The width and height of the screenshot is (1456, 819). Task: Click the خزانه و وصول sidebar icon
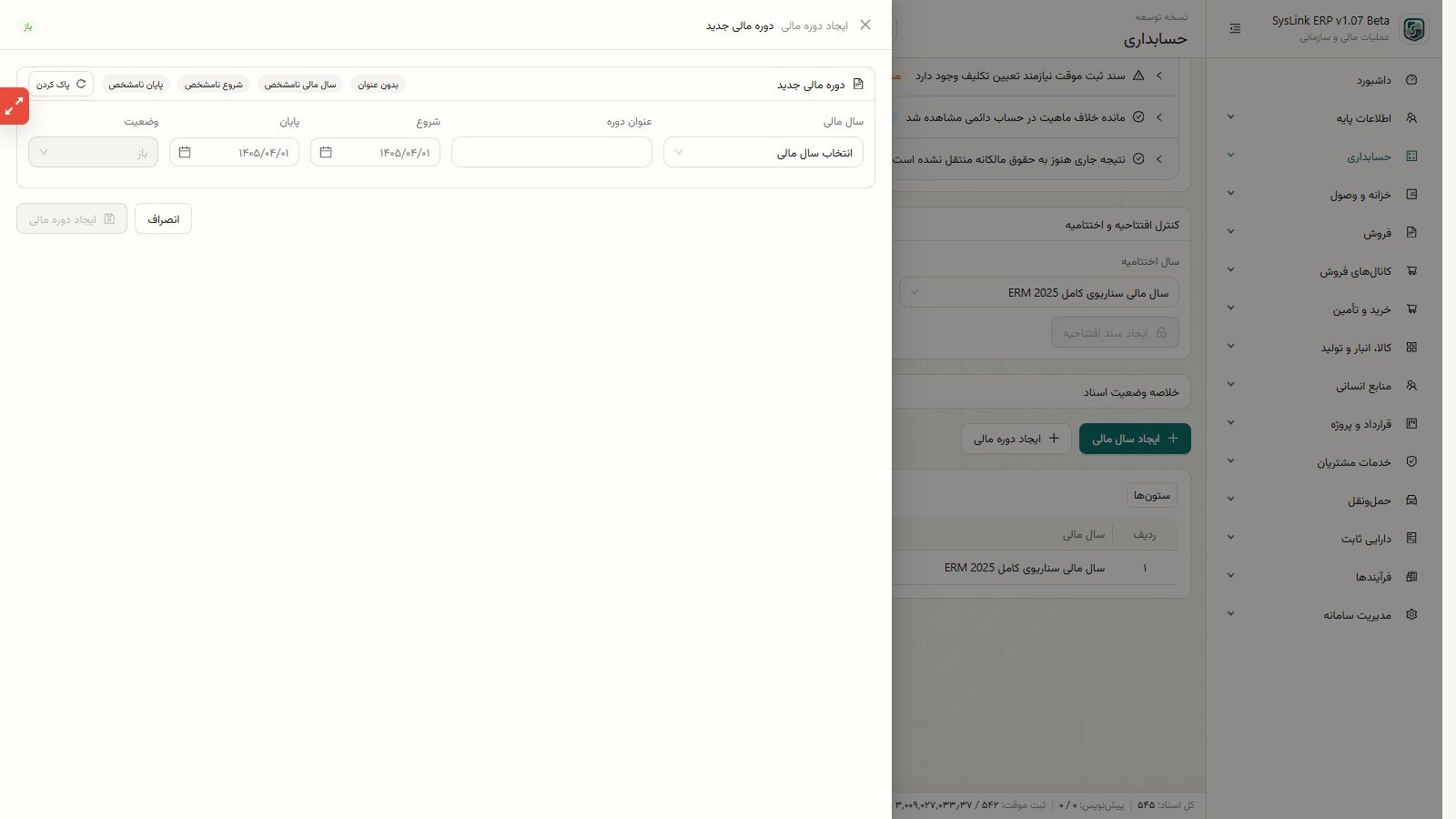pos(1411,195)
